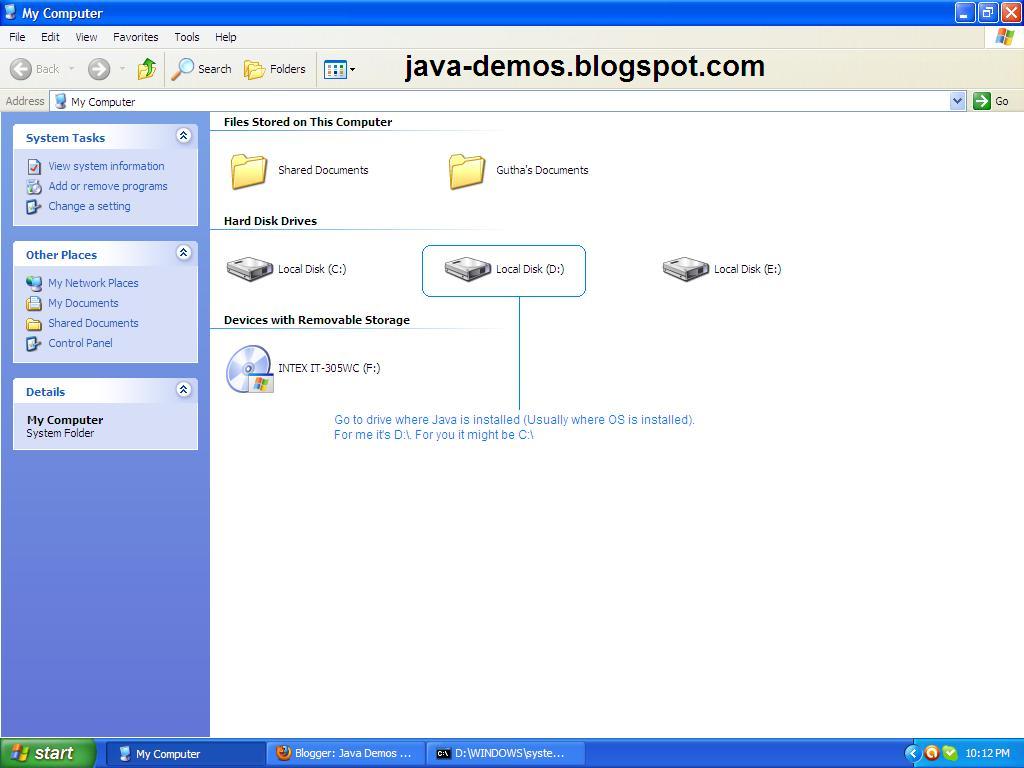Collapse the Details panel

pos(183,390)
